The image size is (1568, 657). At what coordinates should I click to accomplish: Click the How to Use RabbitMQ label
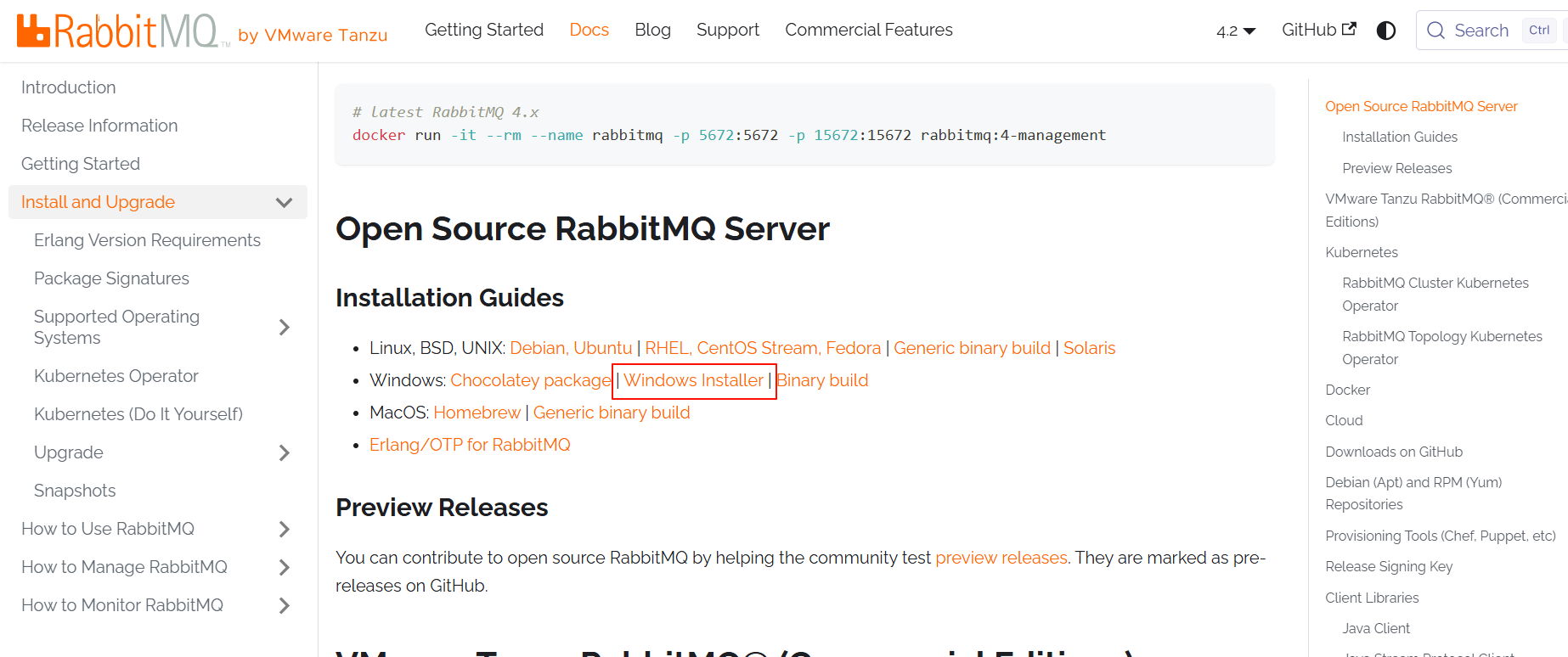click(108, 529)
